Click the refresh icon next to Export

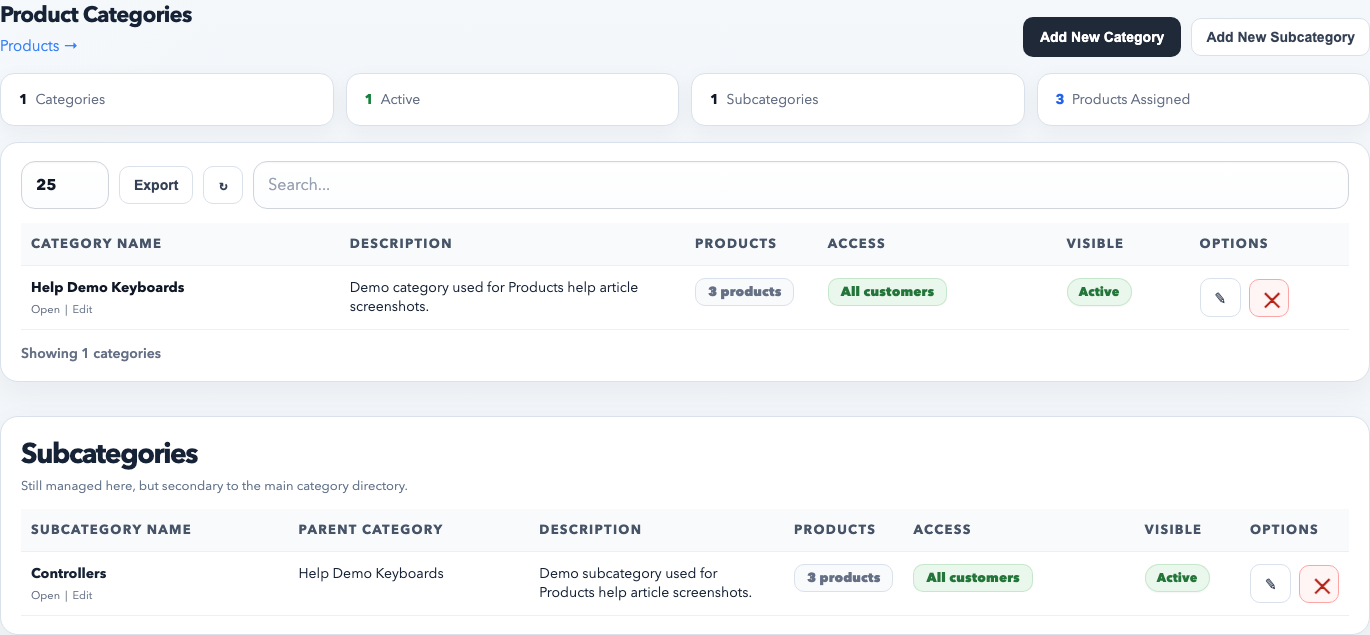click(x=223, y=185)
